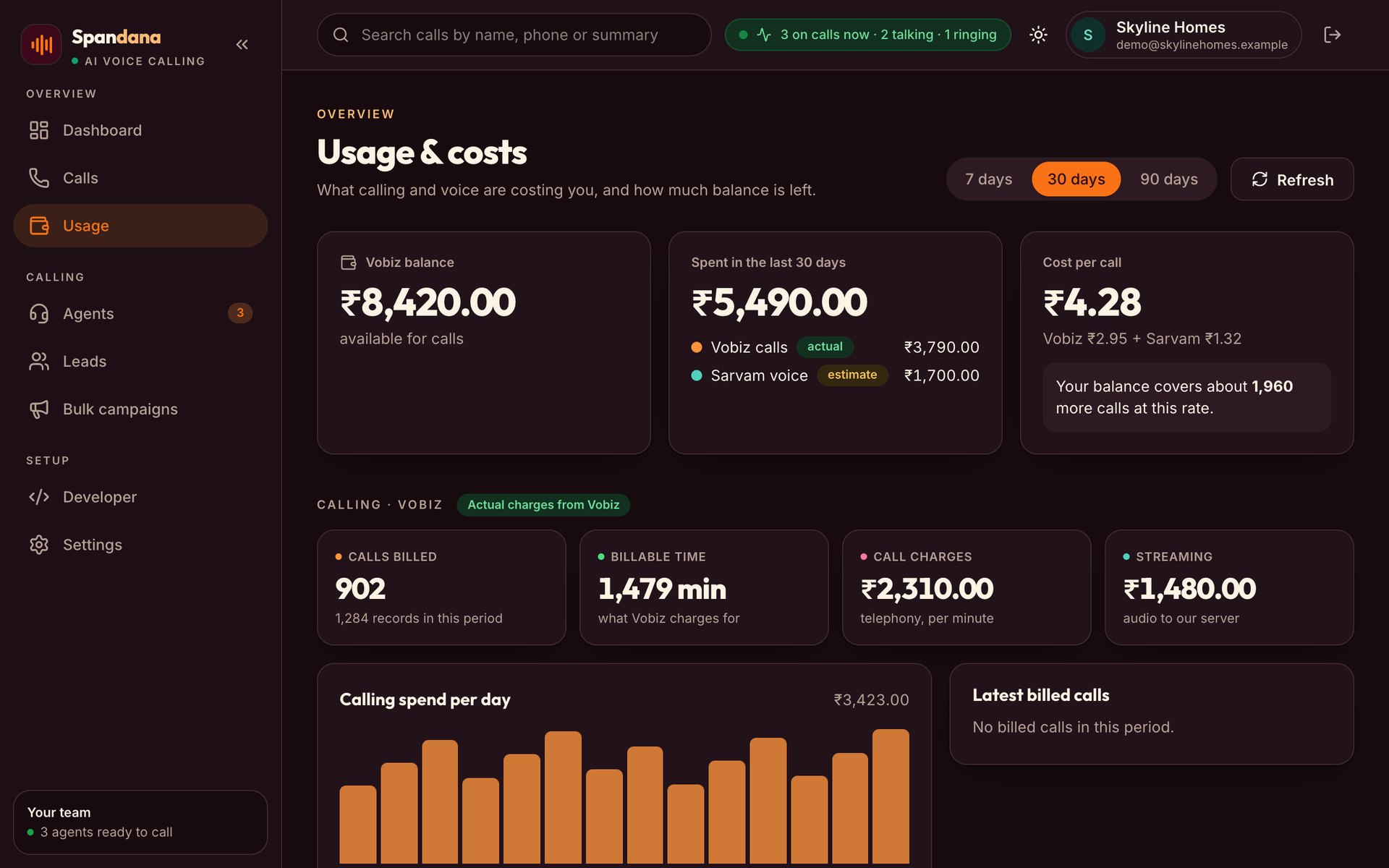Click the sign-out arrow icon

point(1332,35)
